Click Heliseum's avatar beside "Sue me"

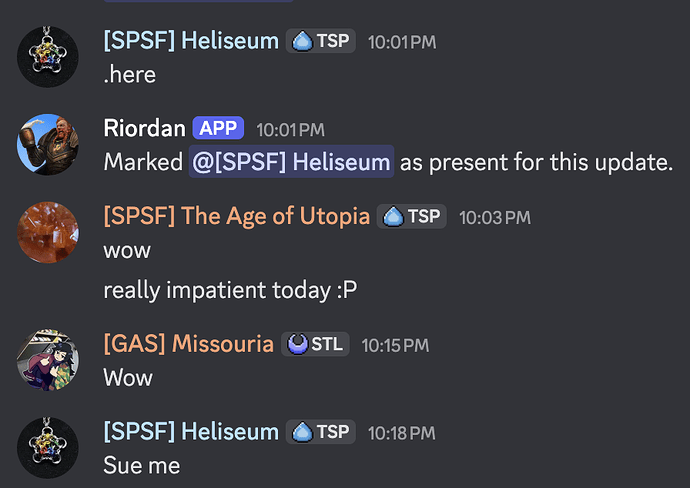(48, 447)
